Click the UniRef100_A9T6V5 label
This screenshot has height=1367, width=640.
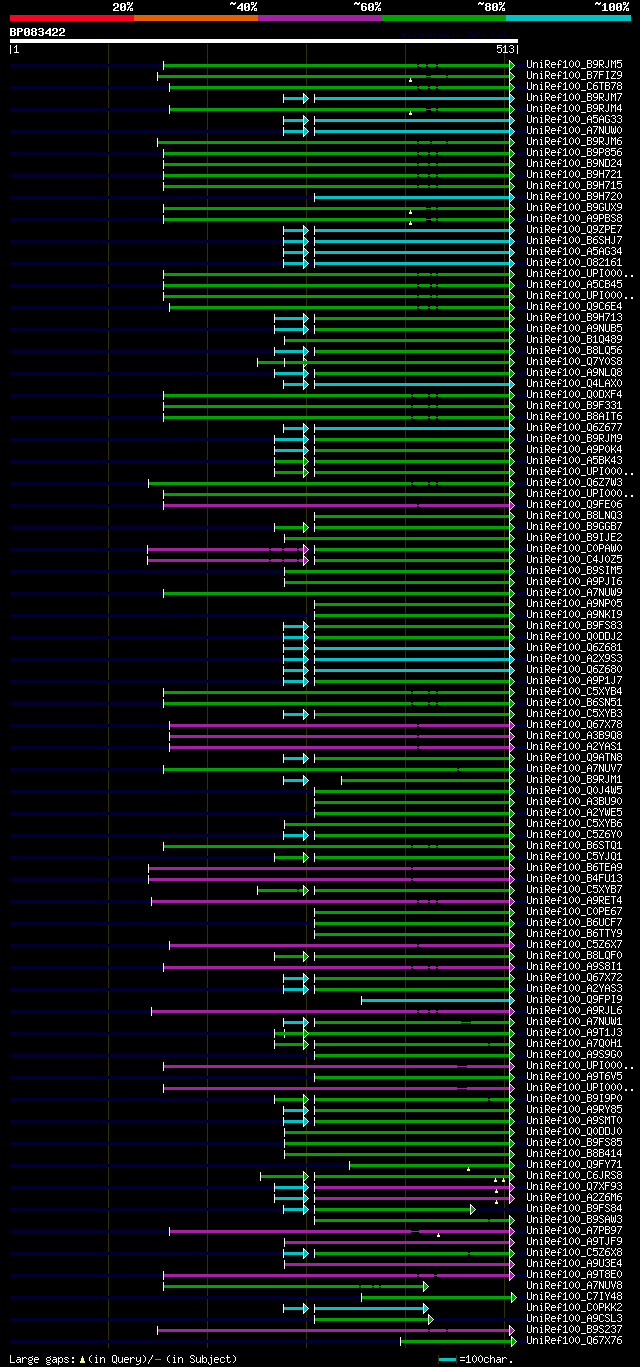575,1076
